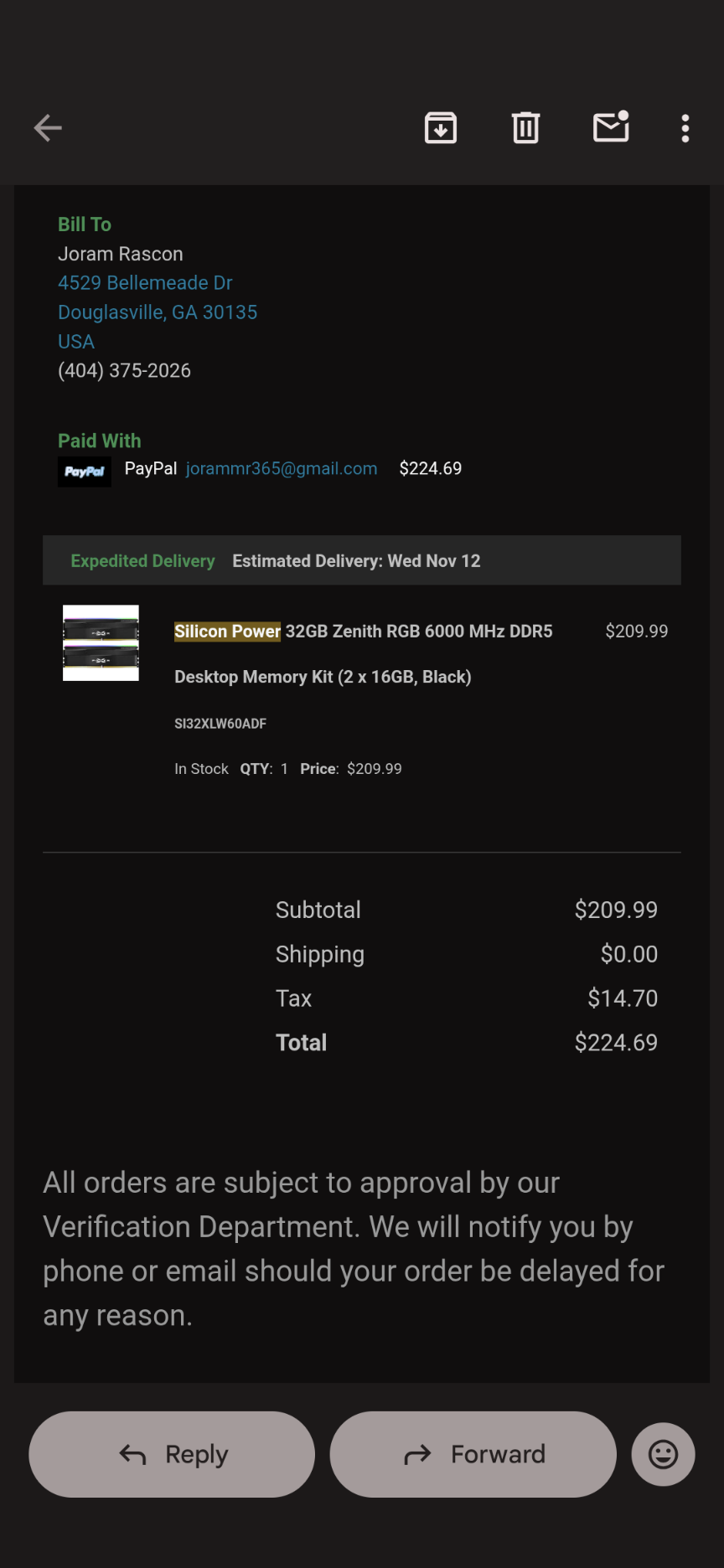Image resolution: width=724 pixels, height=1568 pixels.
Task: Open the 4529 Bellemeade Dr address link
Action: [145, 283]
